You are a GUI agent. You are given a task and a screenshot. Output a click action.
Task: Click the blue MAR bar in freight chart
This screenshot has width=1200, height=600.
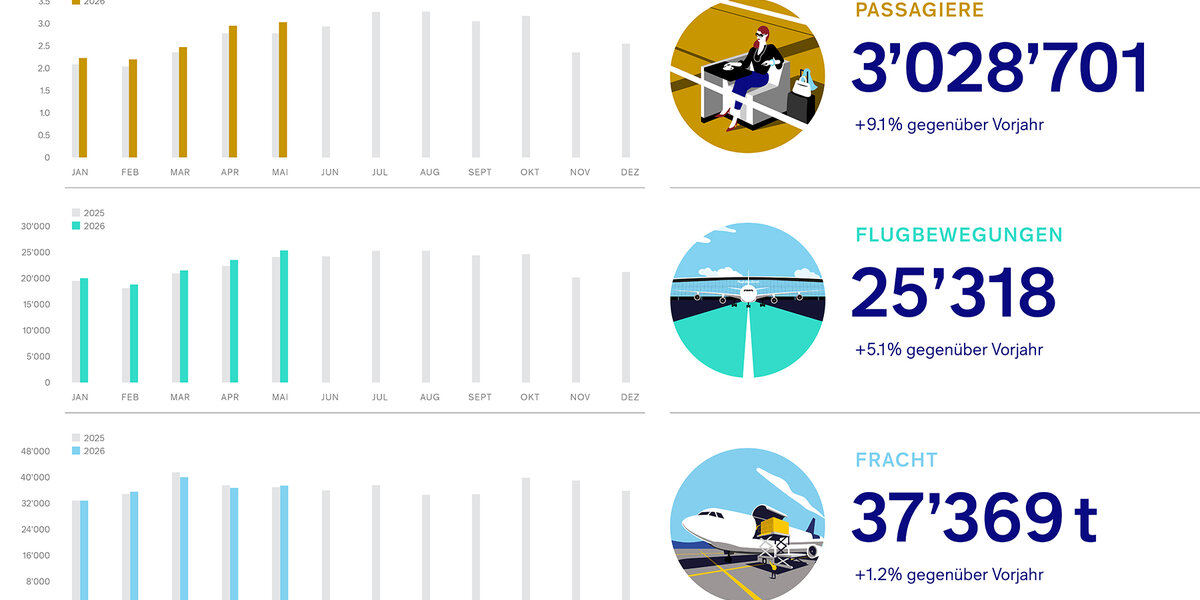[184, 538]
